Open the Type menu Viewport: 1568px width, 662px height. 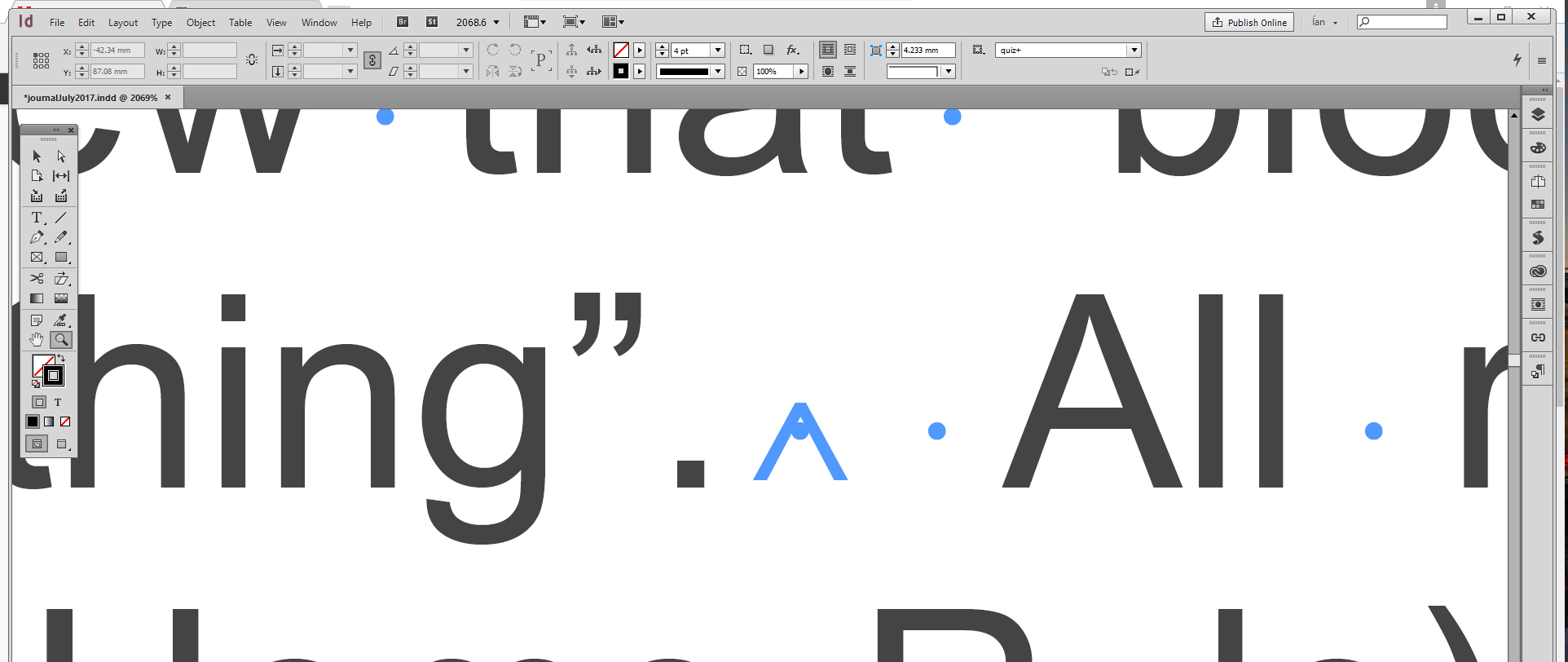(x=161, y=22)
